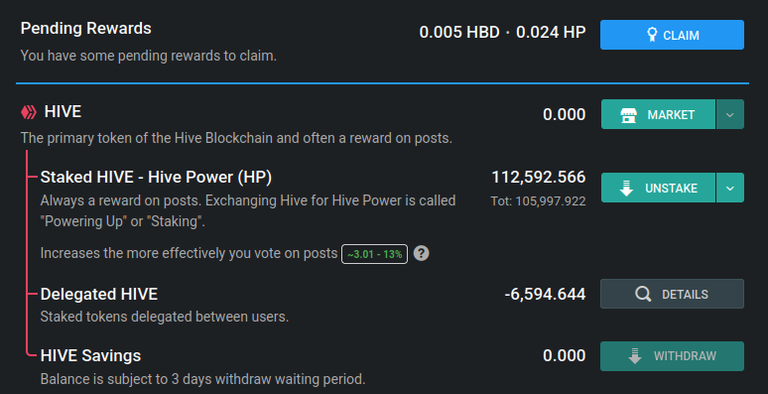Click the arrow icon on WITHDRAW button

pyautogui.click(x=635, y=356)
